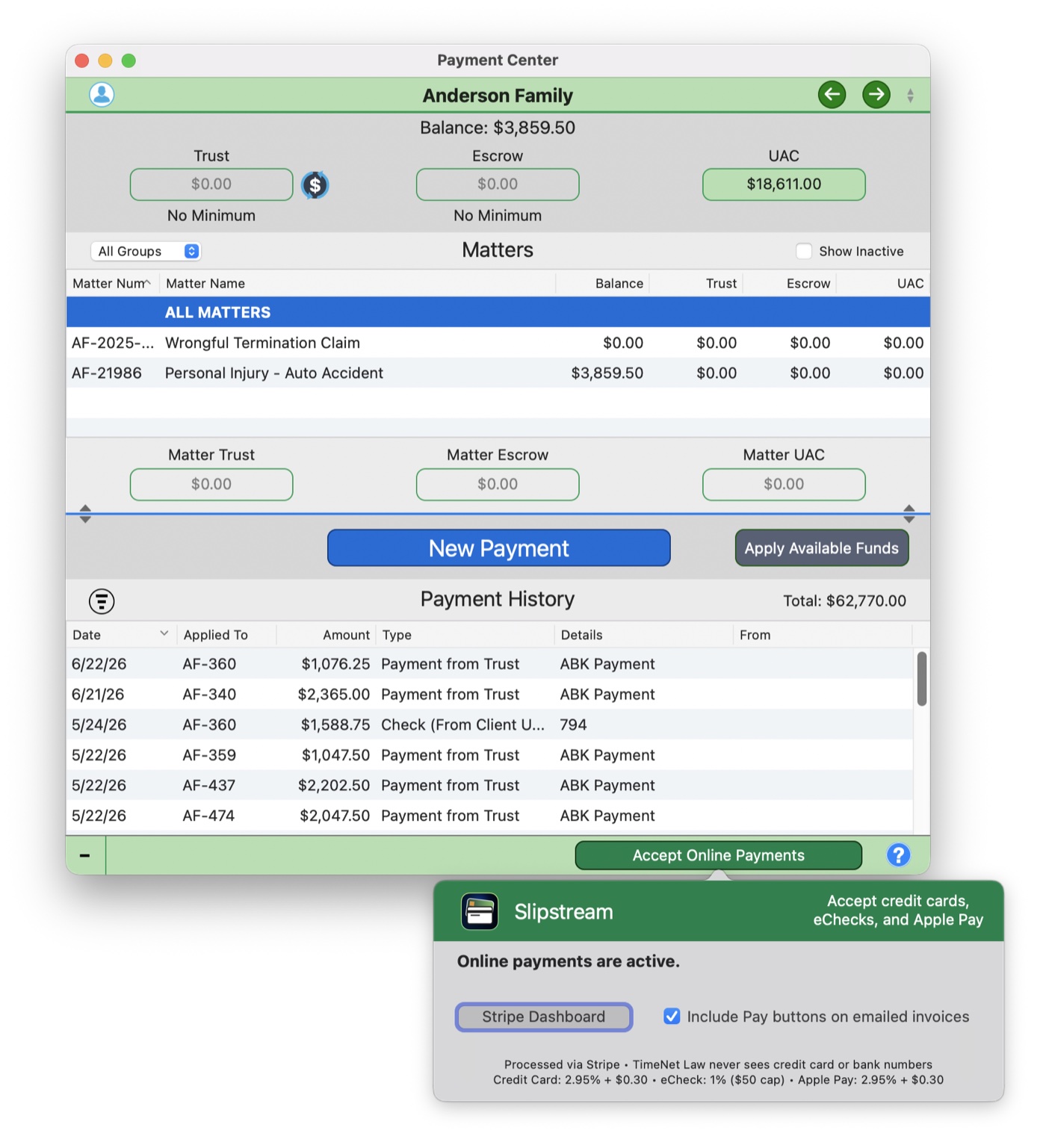Sort by Matter Num column header
Screen dimensions: 1046x1148
(x=112, y=284)
